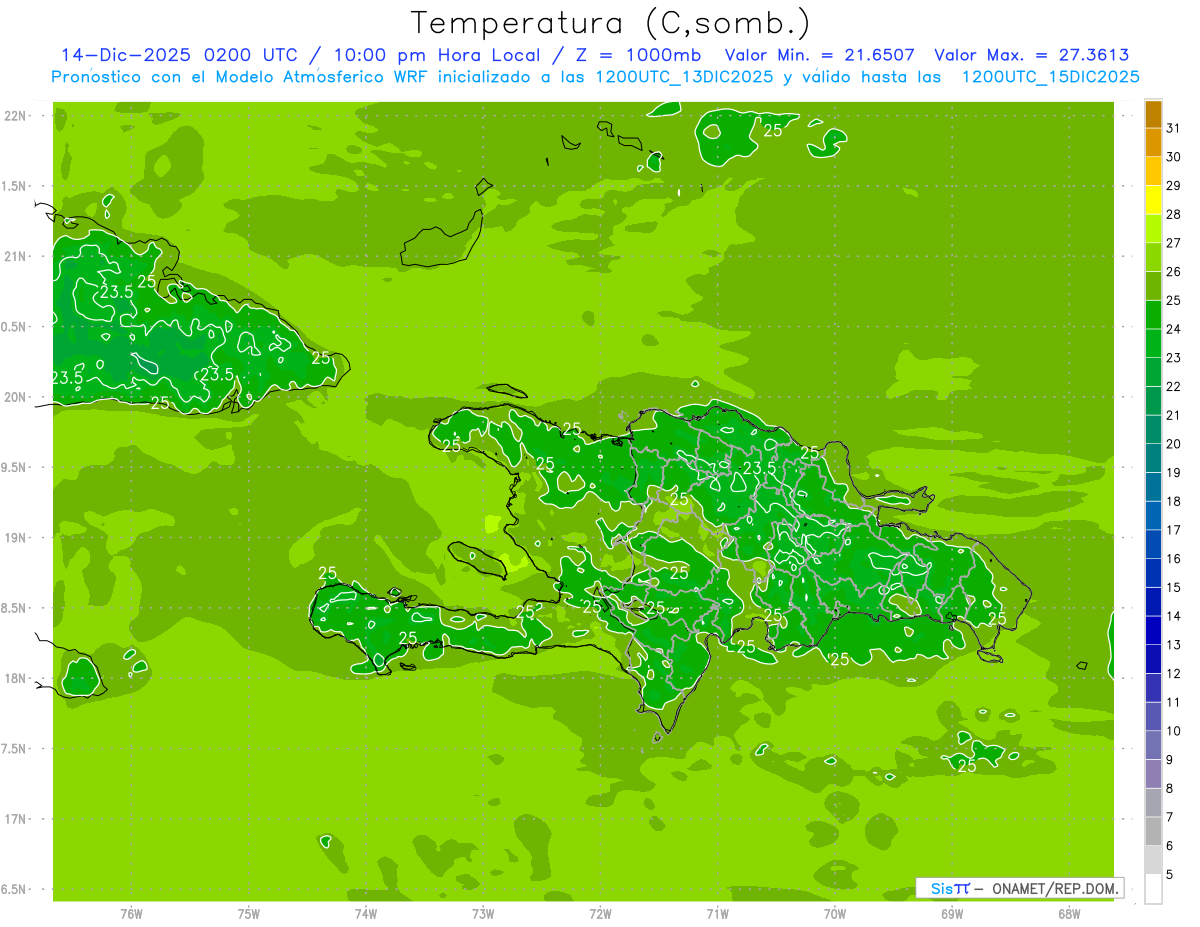Click the title "Temperatura (C,somb.)"
Screen dimensions: 1200x927
tap(611, 22)
